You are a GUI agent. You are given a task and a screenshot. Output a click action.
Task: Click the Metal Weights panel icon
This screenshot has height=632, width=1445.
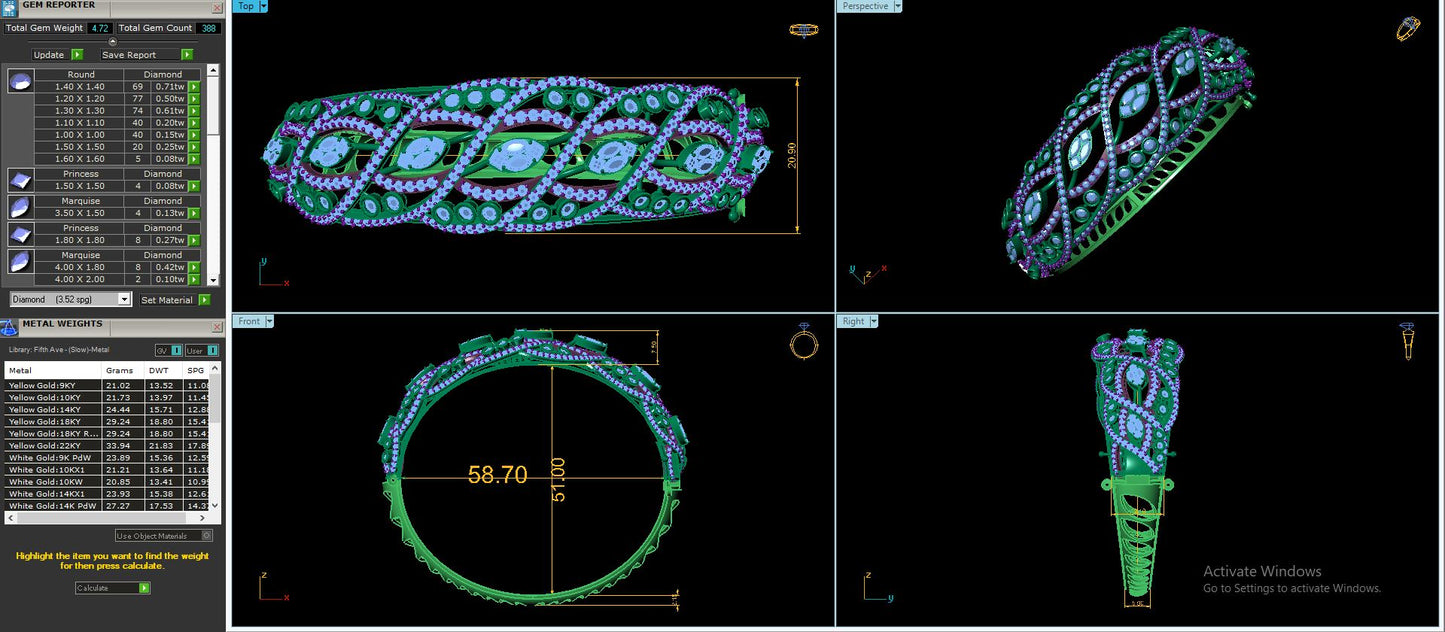[x=10, y=327]
